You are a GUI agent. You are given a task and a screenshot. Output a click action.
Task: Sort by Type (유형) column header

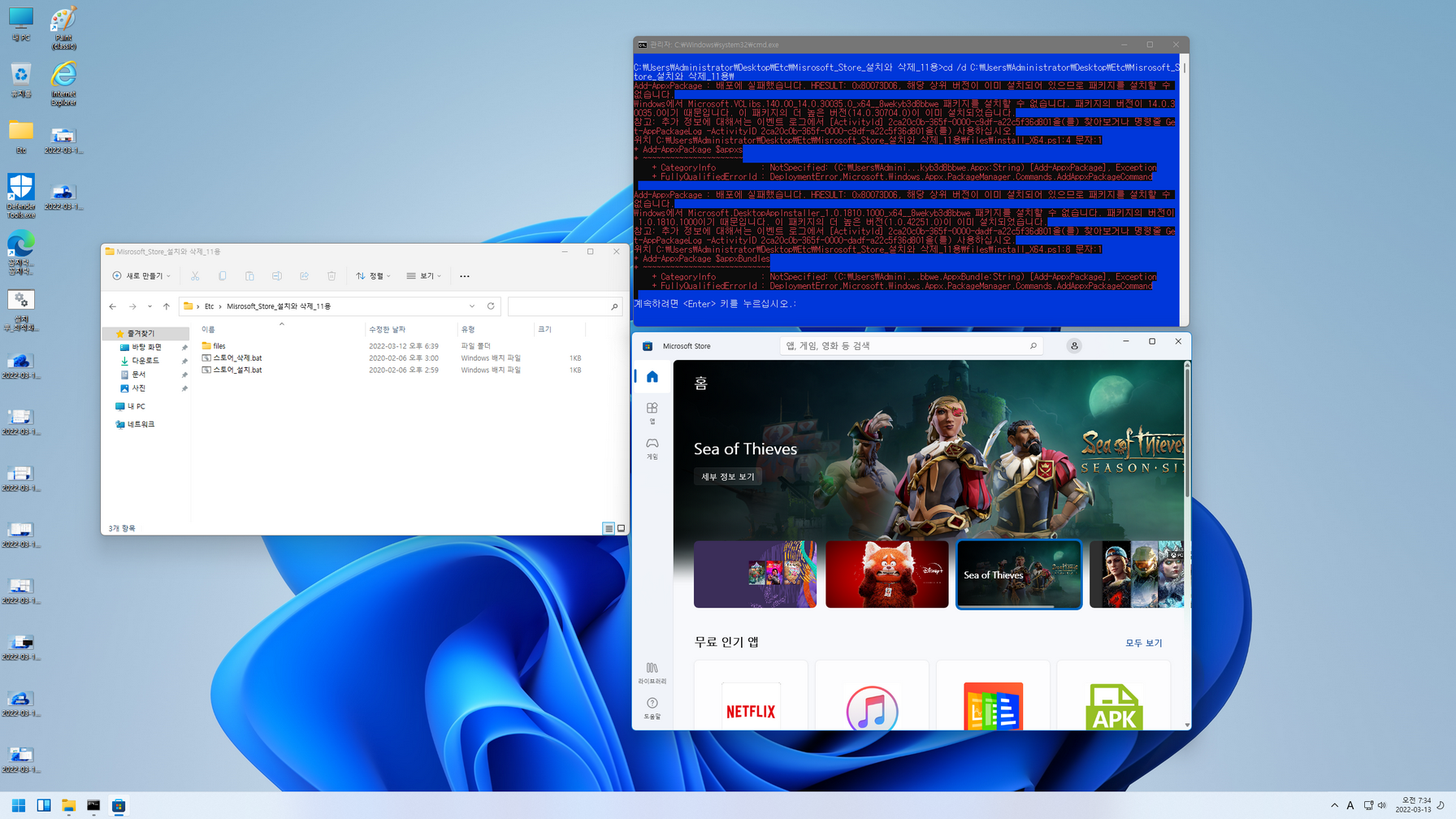pyautogui.click(x=496, y=329)
